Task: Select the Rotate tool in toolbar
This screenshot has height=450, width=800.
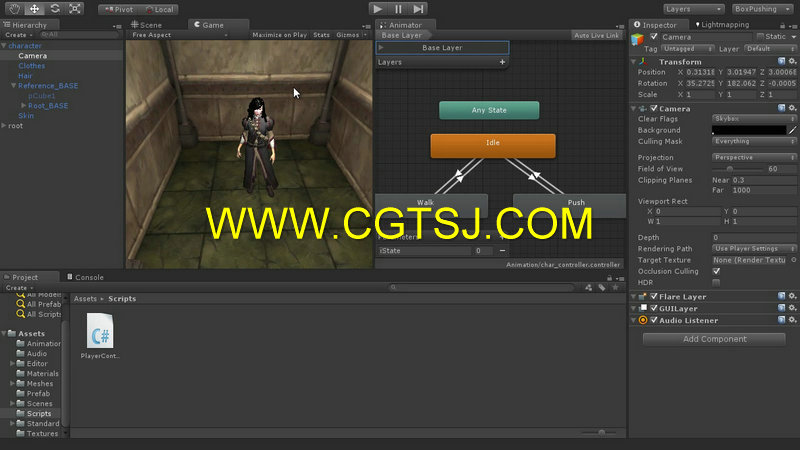Action: coord(55,9)
